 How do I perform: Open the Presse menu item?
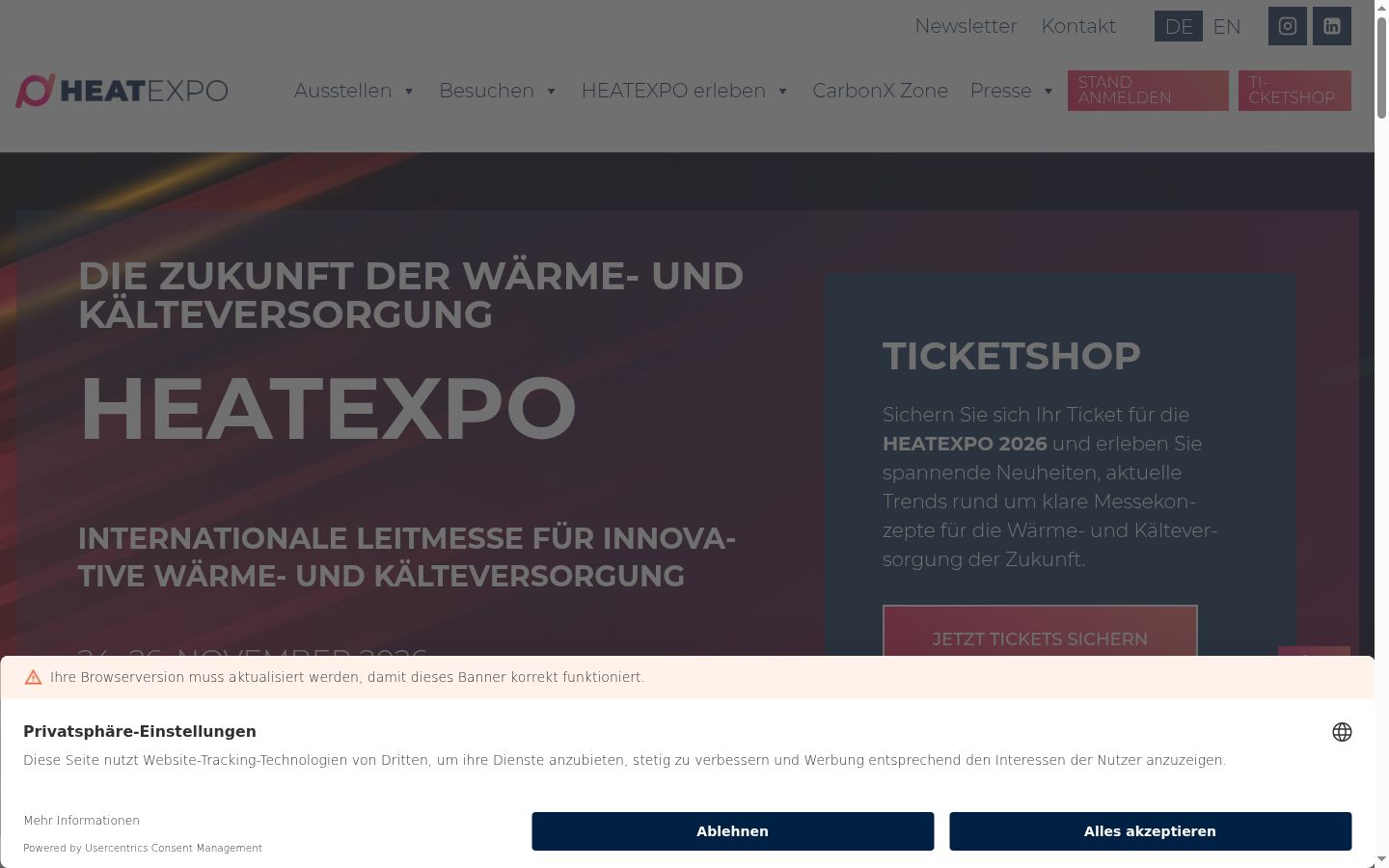pyautogui.click(x=1000, y=91)
